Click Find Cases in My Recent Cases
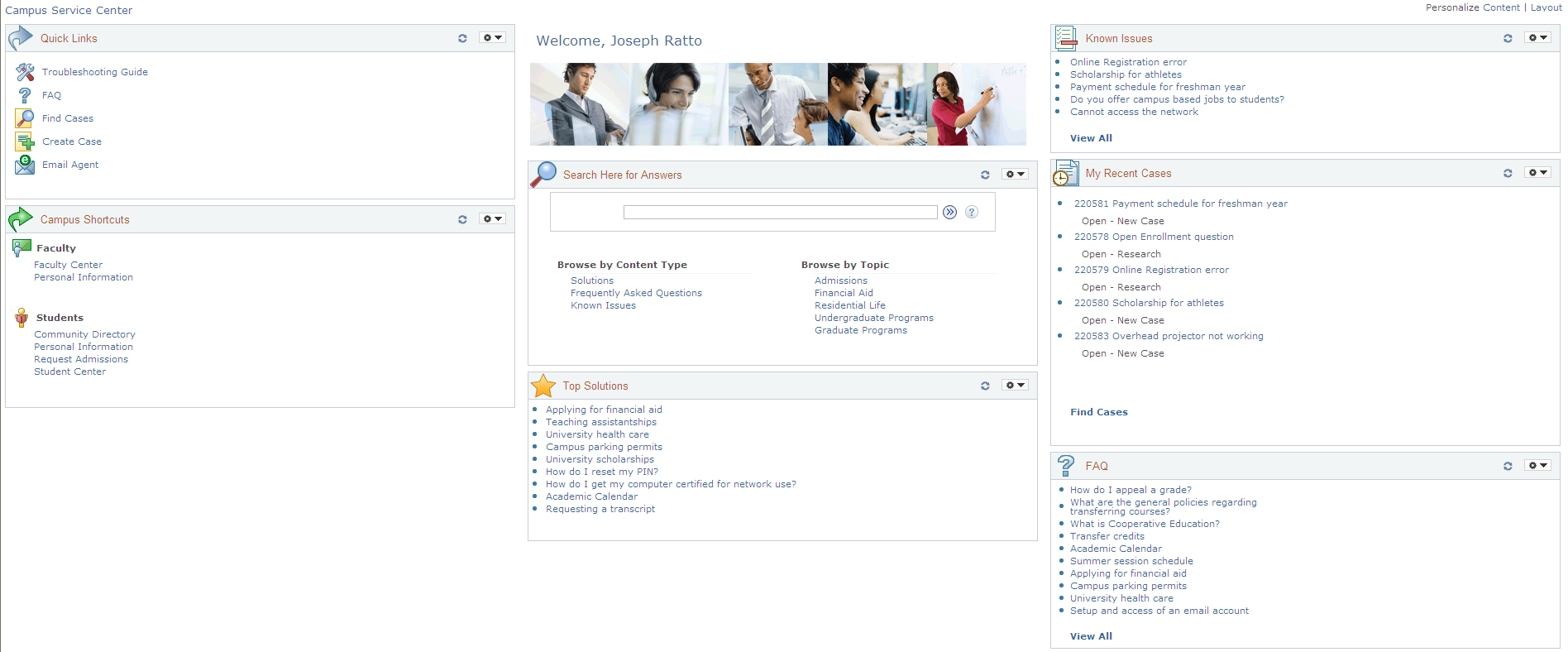 click(1099, 412)
